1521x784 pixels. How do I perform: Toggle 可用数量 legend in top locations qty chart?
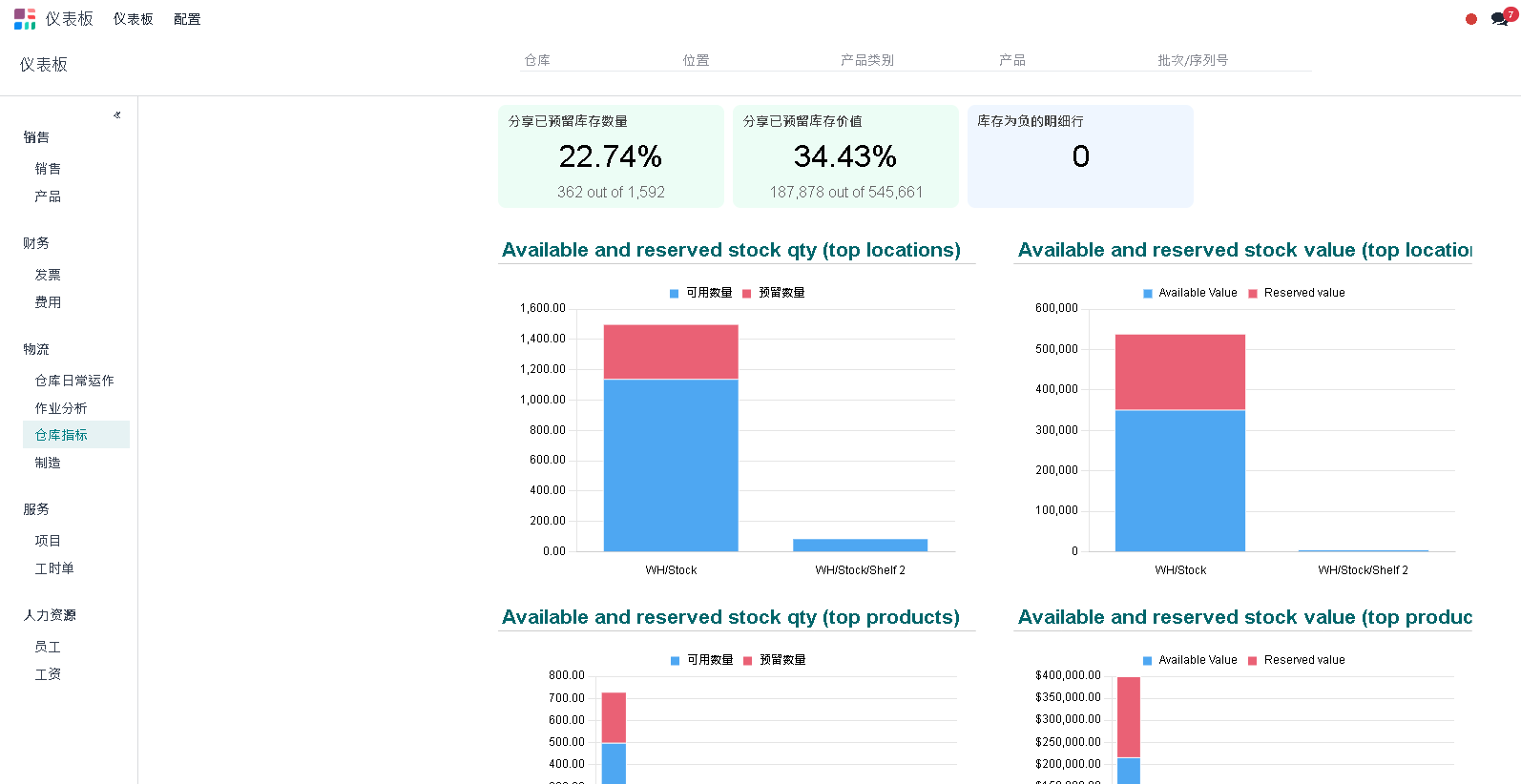(x=700, y=293)
